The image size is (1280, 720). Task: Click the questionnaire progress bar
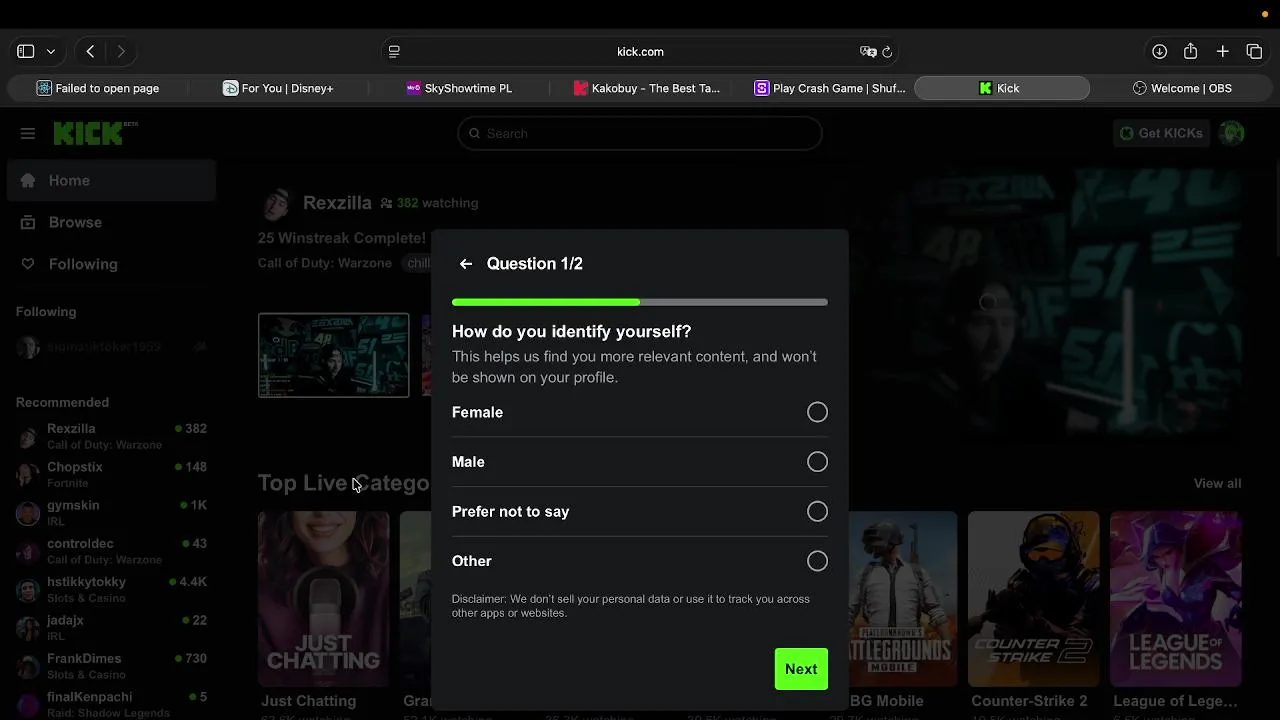pyautogui.click(x=639, y=302)
